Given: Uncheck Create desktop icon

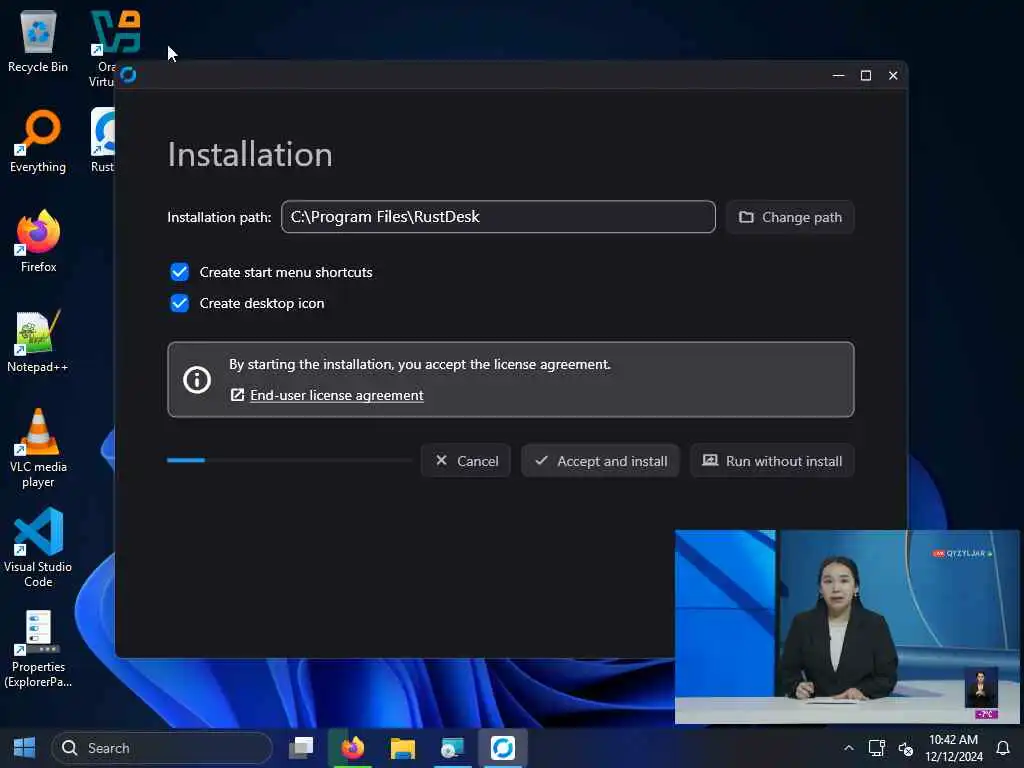Looking at the screenshot, I should [180, 303].
